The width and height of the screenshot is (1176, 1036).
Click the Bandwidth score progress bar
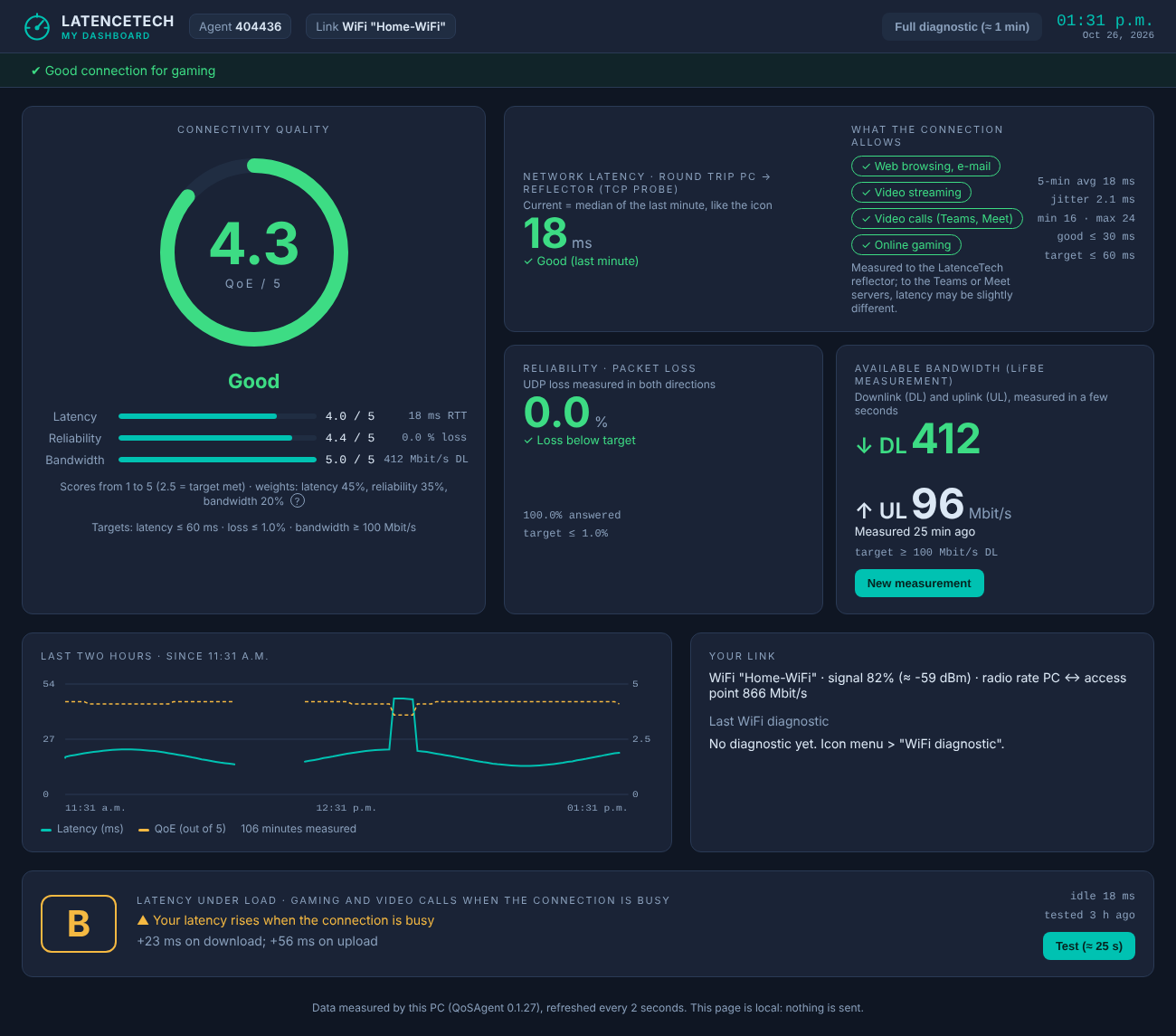[218, 460]
